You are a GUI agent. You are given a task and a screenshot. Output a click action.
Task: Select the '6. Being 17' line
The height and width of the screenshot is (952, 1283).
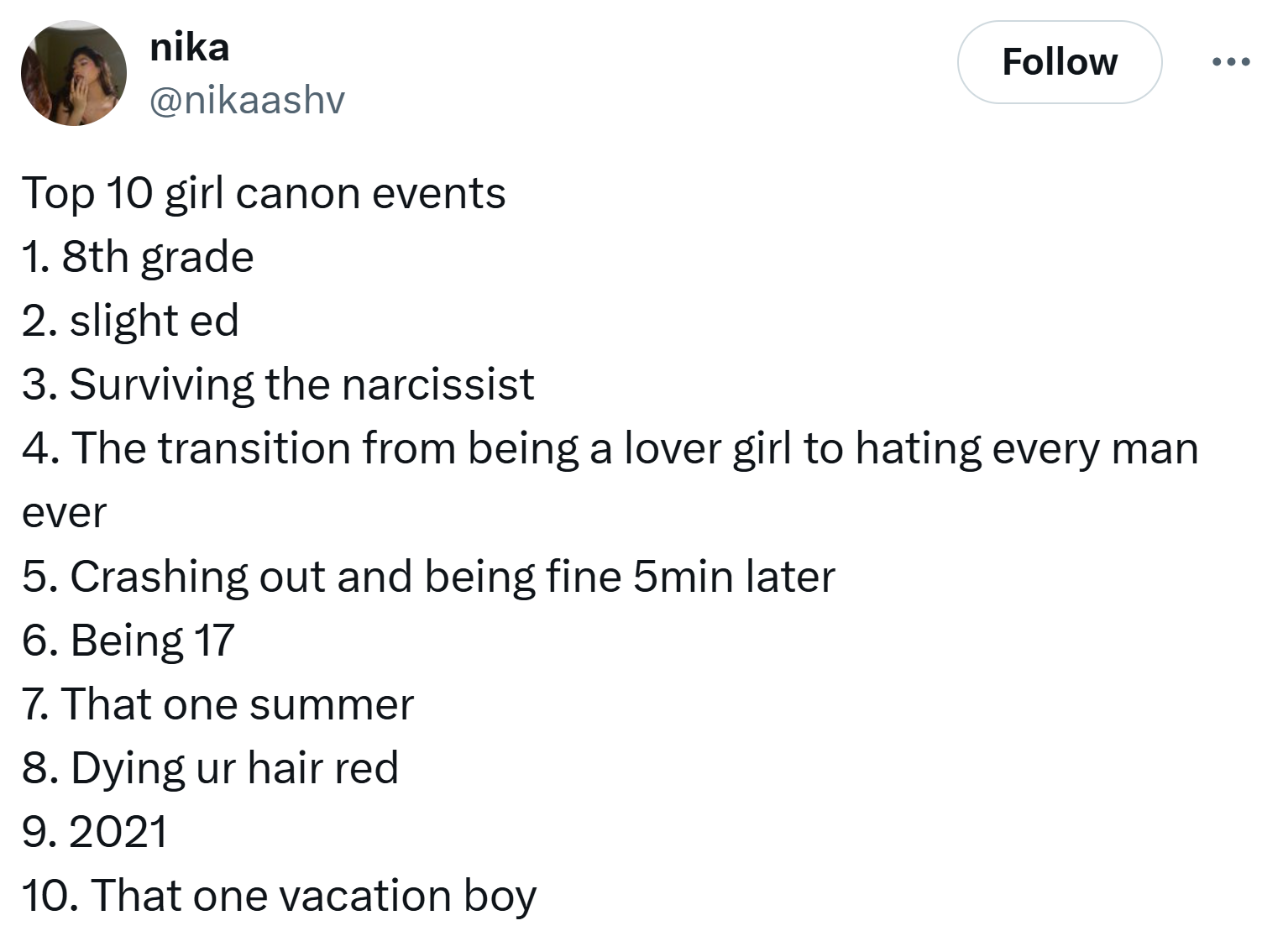point(128,641)
